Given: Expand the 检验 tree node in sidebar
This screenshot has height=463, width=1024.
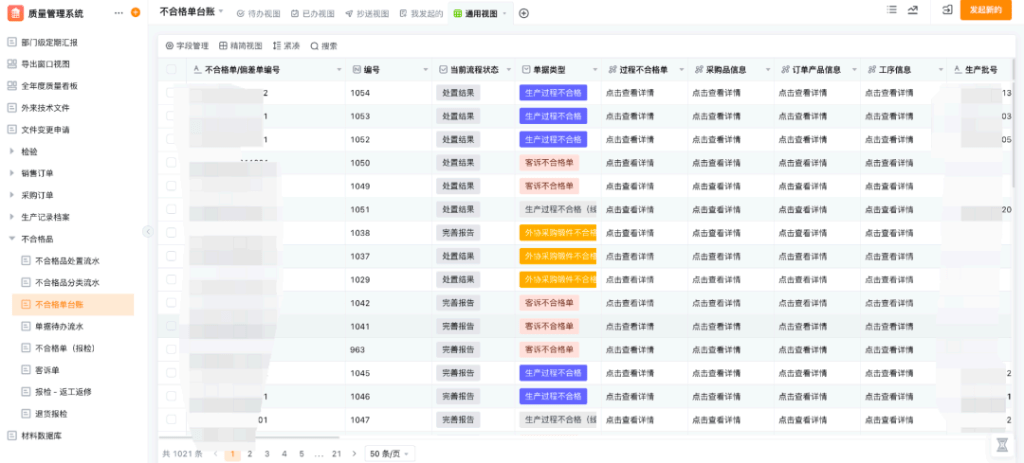Looking at the screenshot, I should 12,152.
